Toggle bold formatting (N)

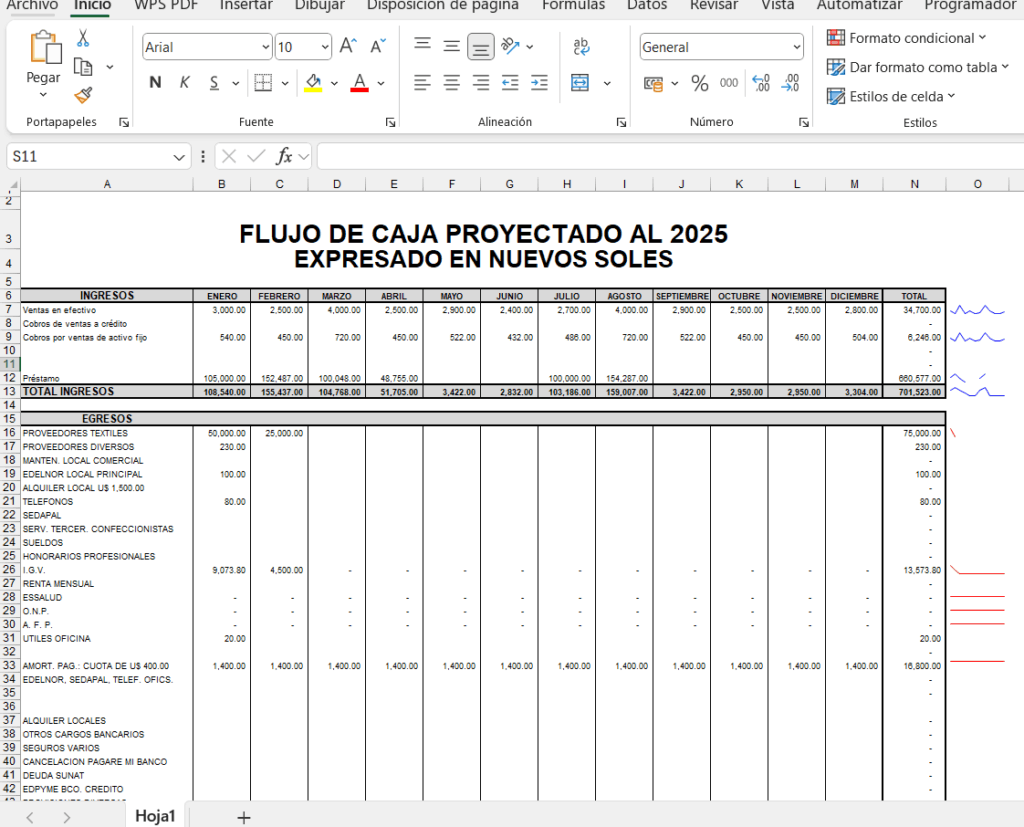[155, 83]
